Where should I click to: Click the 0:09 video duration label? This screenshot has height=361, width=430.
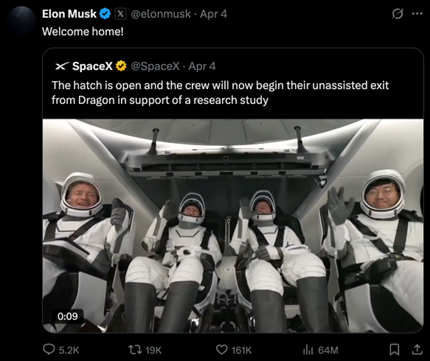[x=68, y=316]
